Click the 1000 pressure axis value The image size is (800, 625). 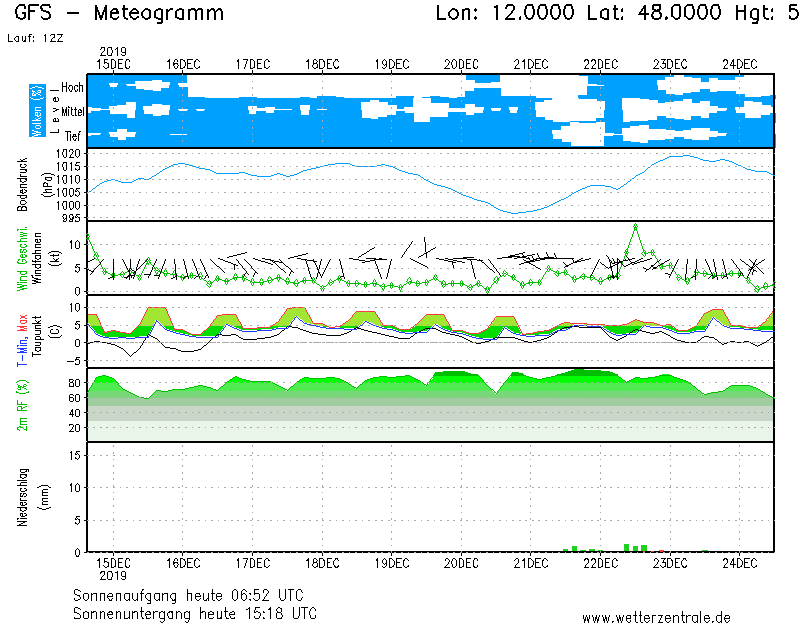coord(68,206)
